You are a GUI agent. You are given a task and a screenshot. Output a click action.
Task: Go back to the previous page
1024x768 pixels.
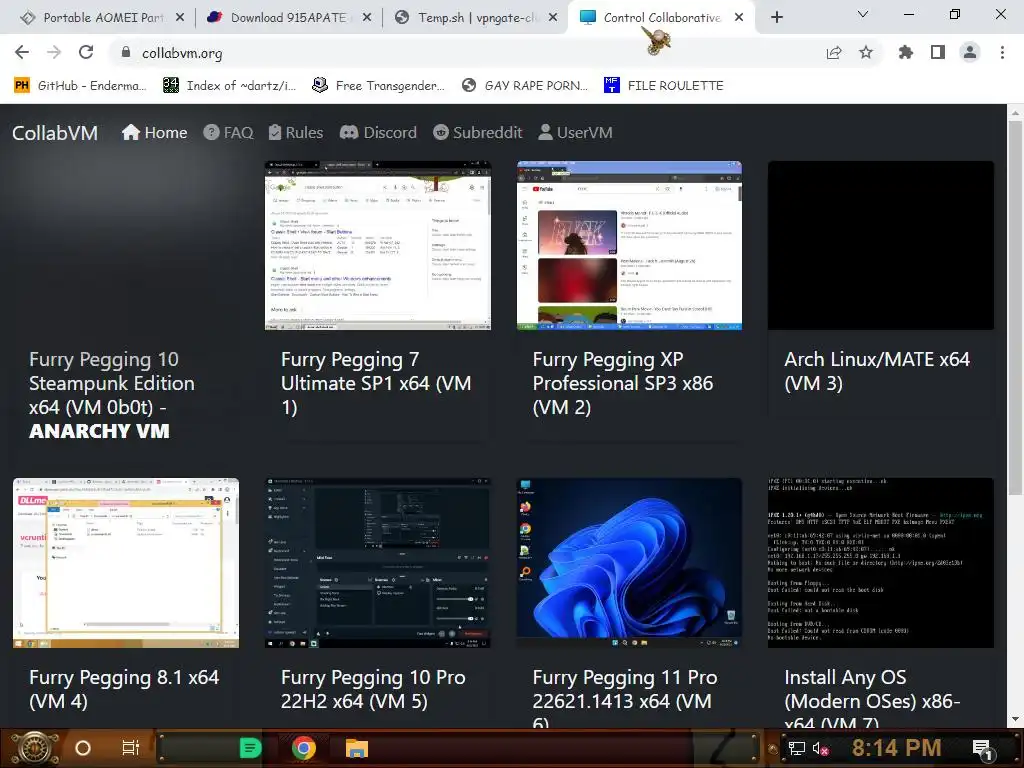22,52
